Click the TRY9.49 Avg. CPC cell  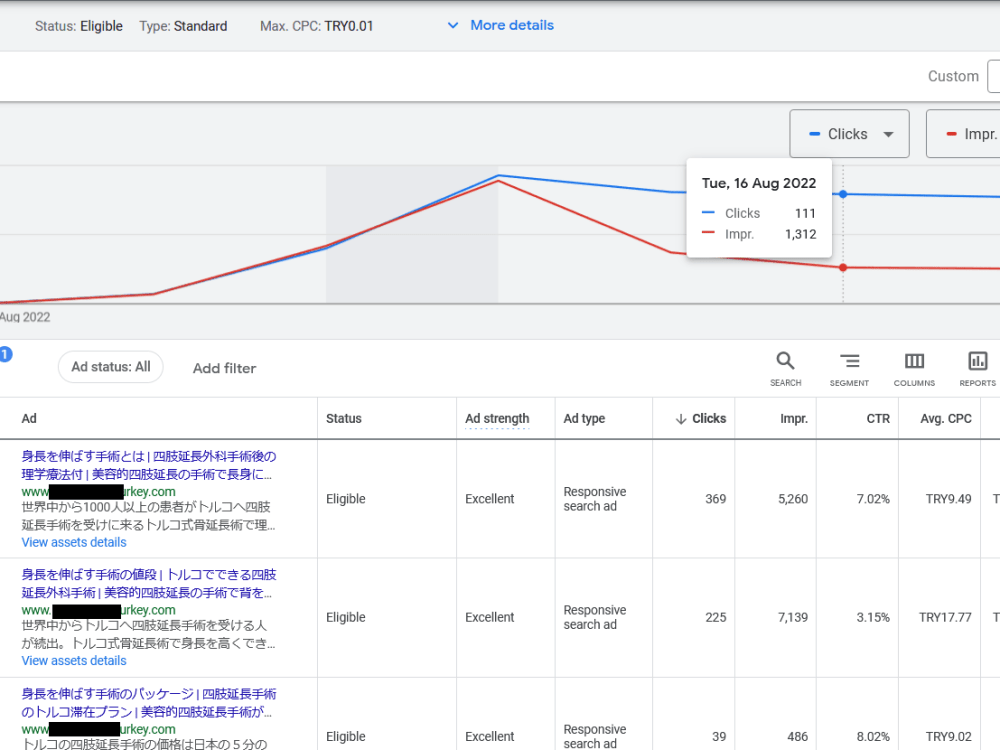(948, 499)
